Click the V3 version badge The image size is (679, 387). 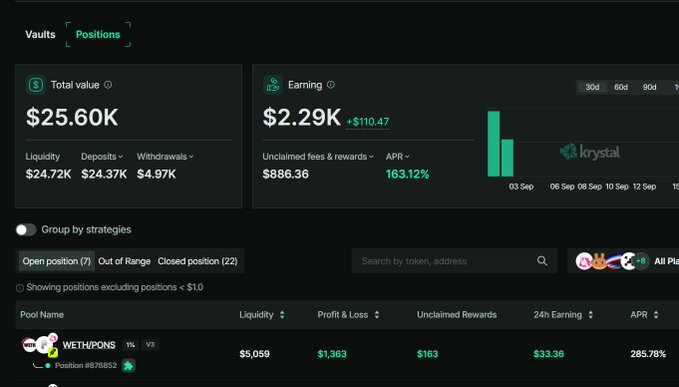[x=150, y=345]
